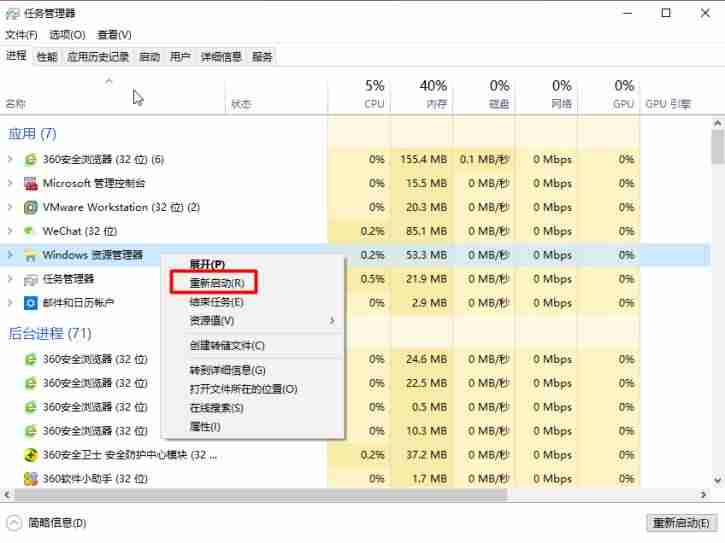Select the 360软件小助手 (32 位) process name
Screen dimensions: 725x543
[x=95, y=479]
